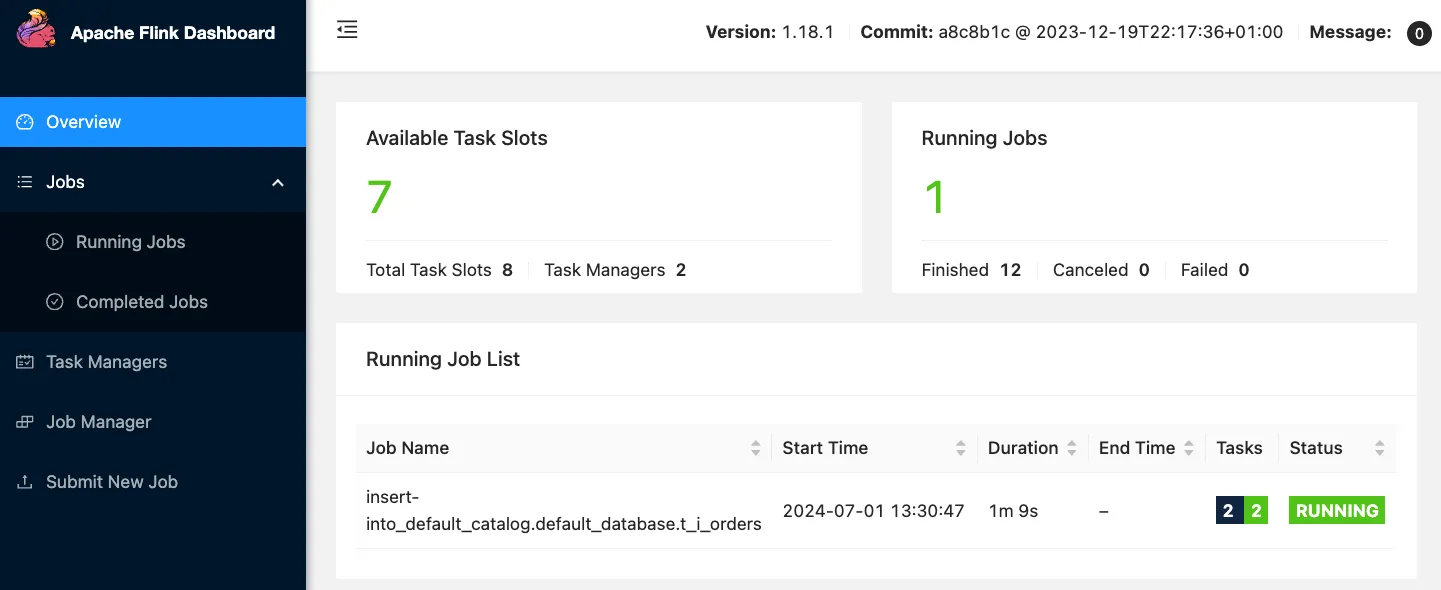Click the Overview dashboard icon
This screenshot has height=590, width=1441.
[25, 122]
